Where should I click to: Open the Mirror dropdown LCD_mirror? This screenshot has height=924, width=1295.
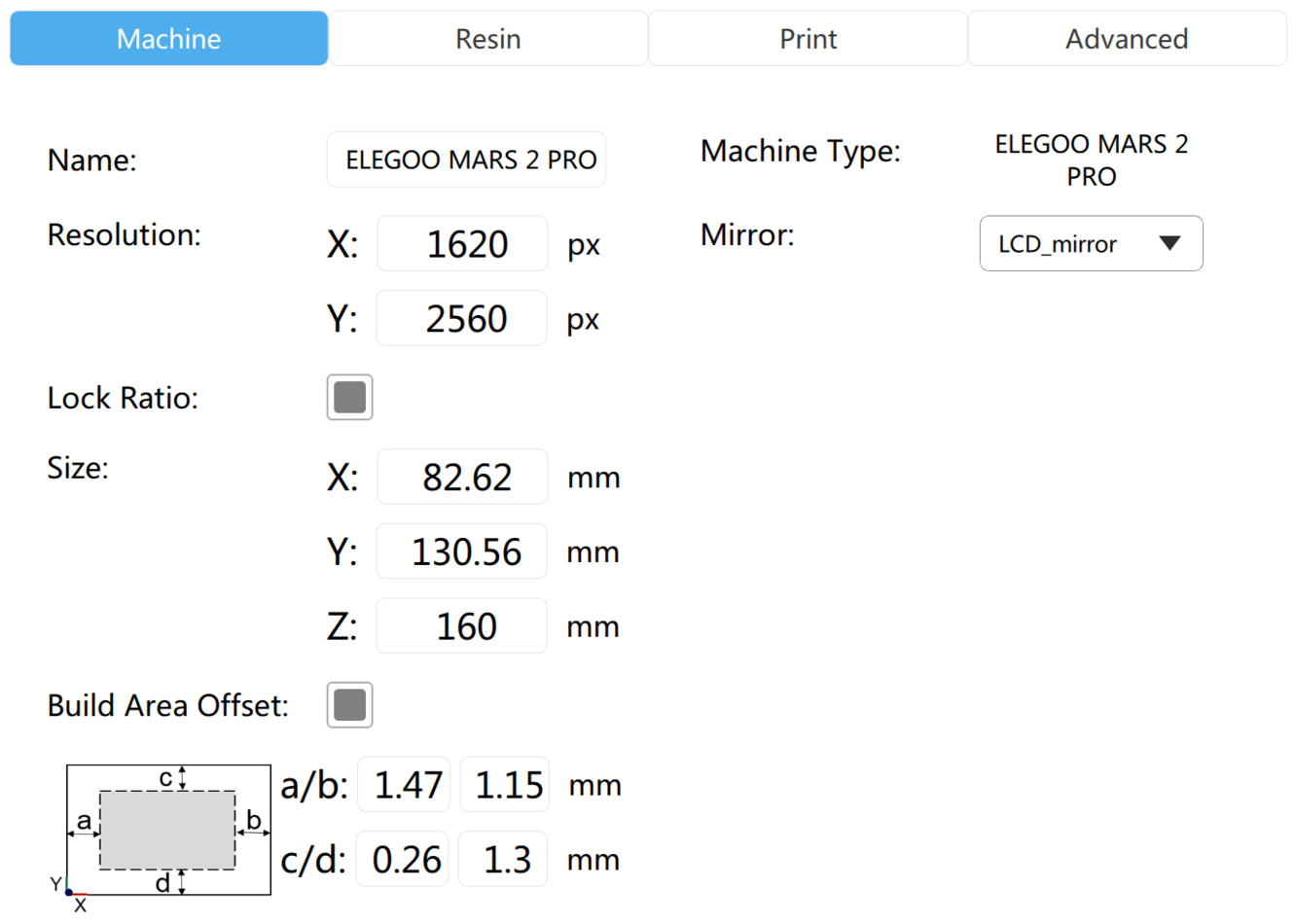pos(1091,243)
